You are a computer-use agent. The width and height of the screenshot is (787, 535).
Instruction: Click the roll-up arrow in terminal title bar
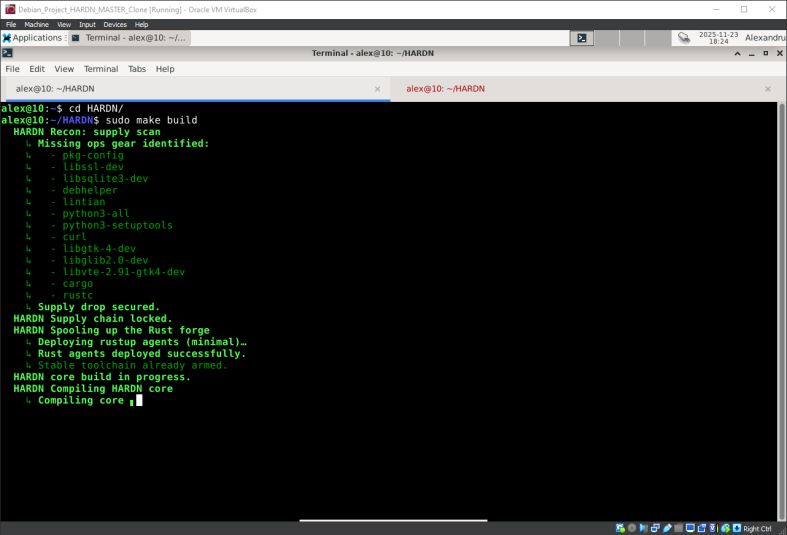click(x=737, y=53)
